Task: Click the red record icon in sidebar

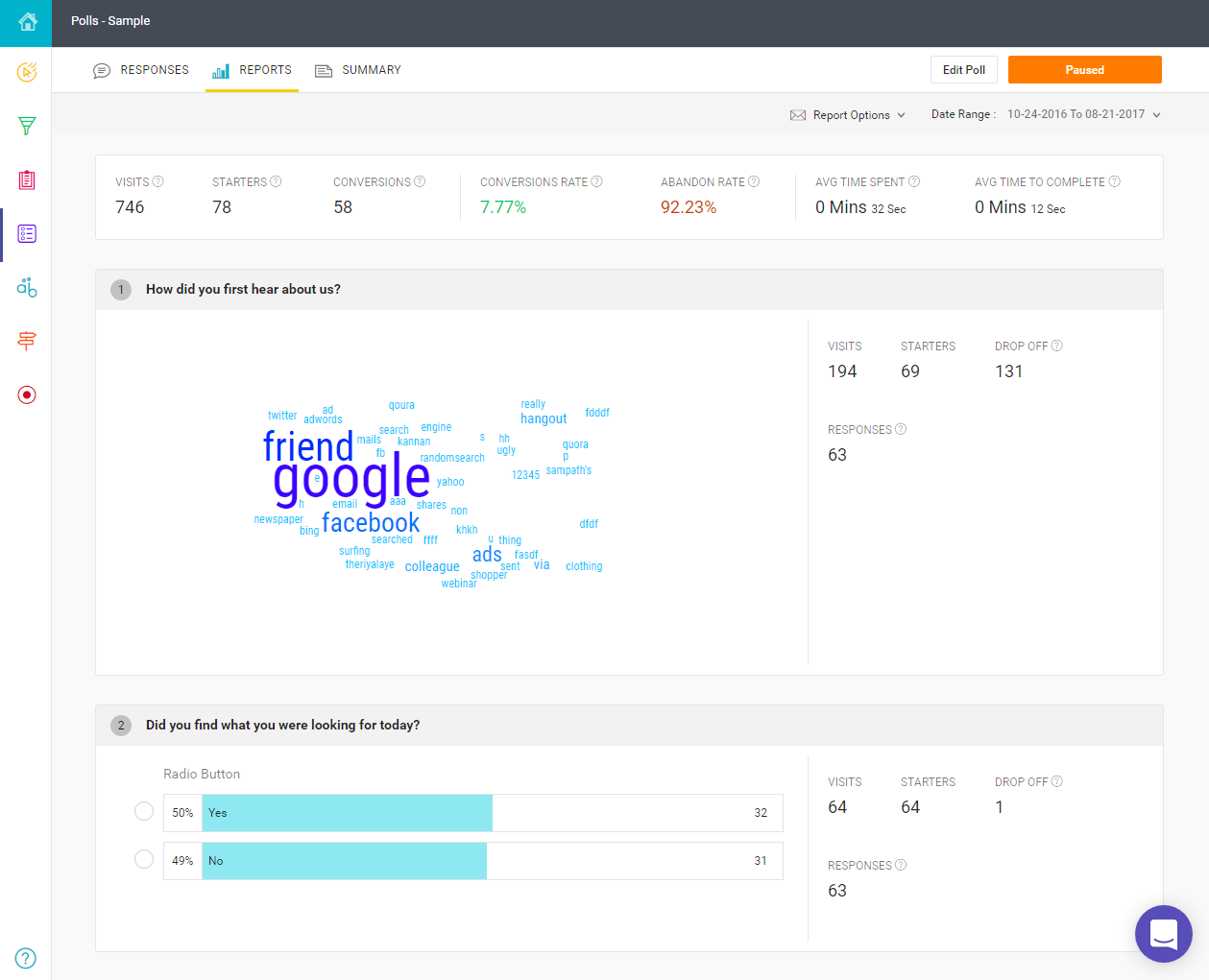Action: point(27,394)
